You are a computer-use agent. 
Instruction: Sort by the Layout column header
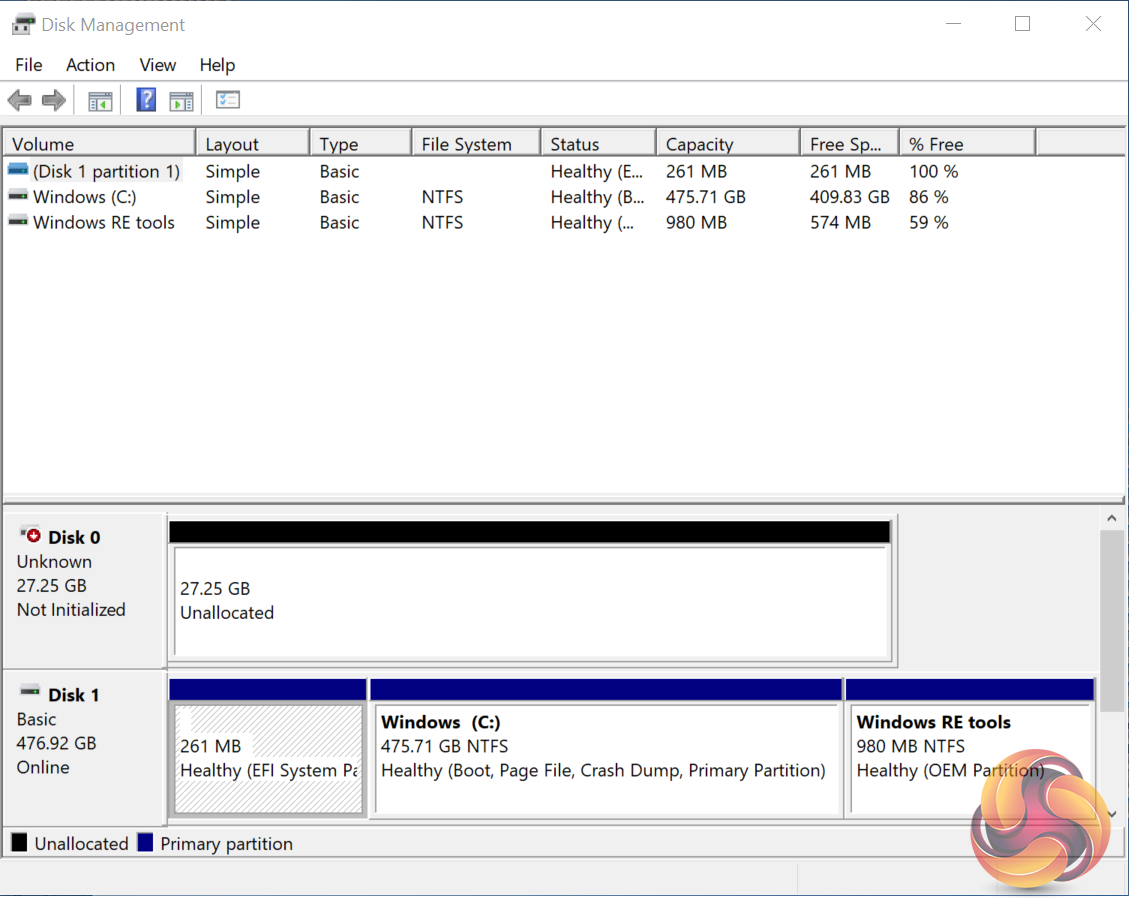[253, 143]
